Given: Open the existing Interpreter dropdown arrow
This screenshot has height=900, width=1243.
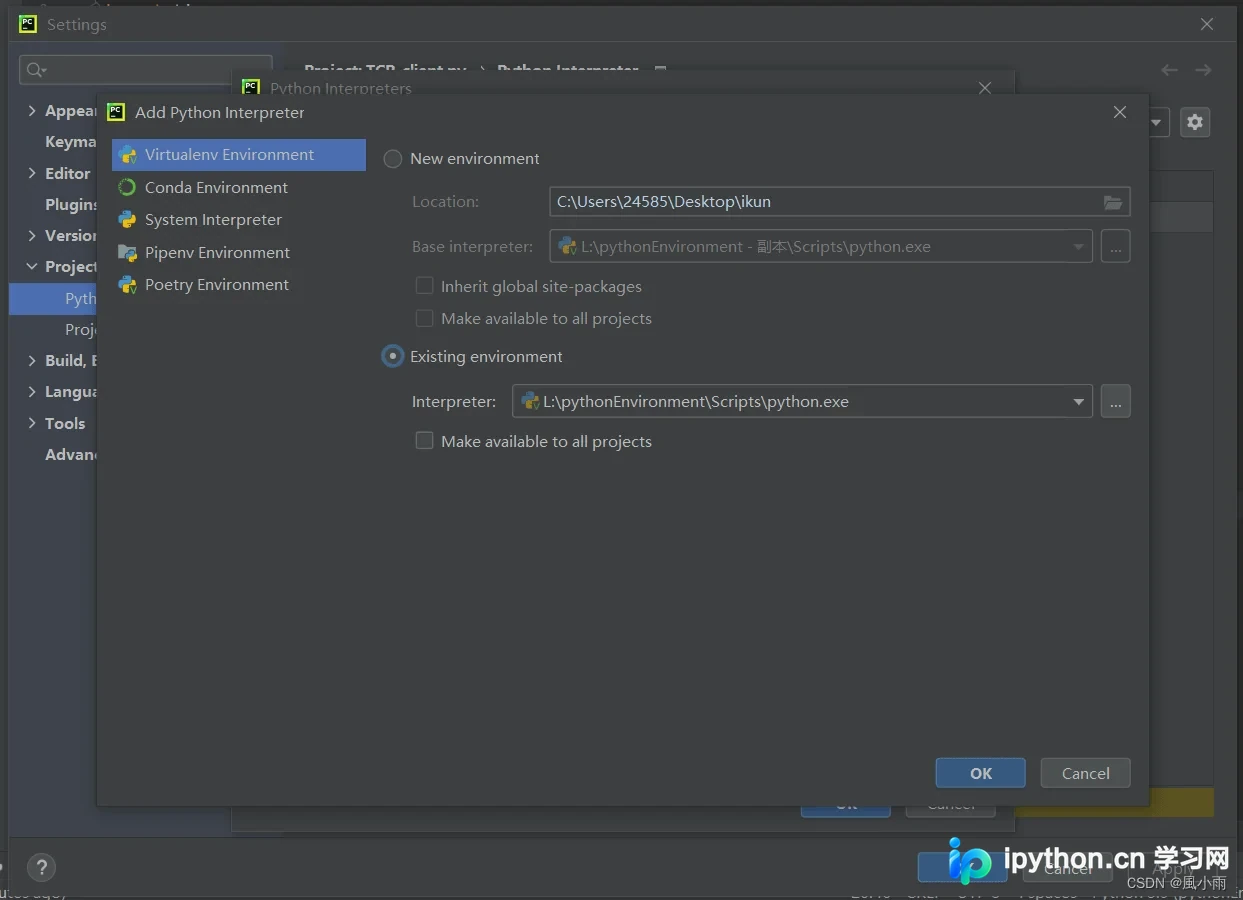Looking at the screenshot, I should [1078, 402].
